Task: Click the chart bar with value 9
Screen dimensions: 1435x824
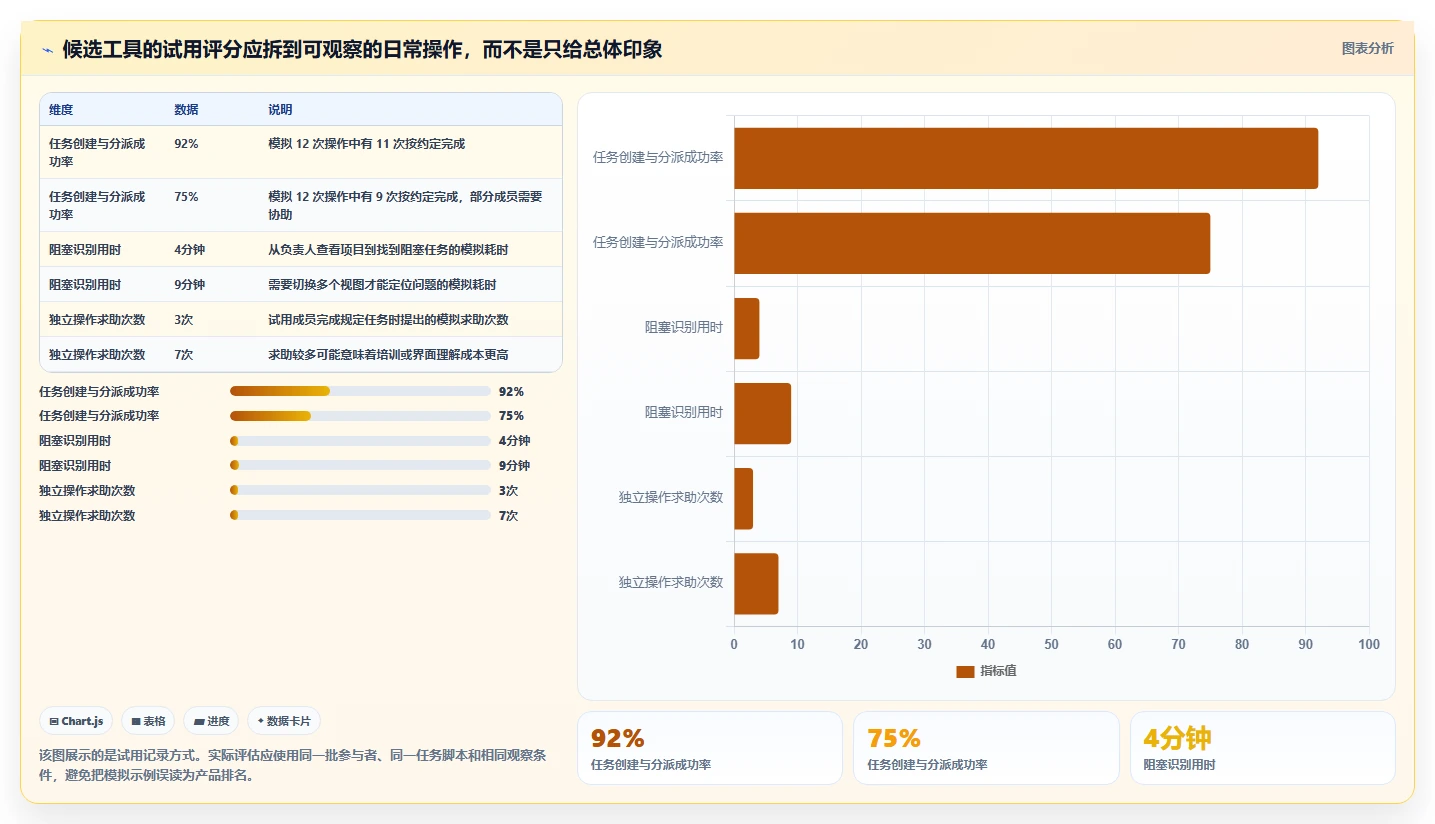Action: pos(763,413)
